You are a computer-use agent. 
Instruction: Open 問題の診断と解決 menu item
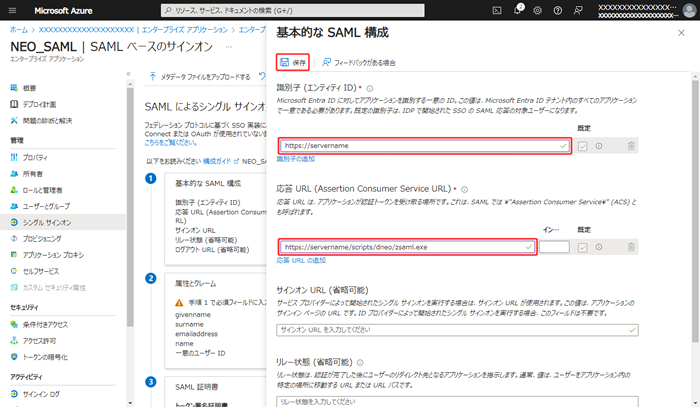point(47,120)
